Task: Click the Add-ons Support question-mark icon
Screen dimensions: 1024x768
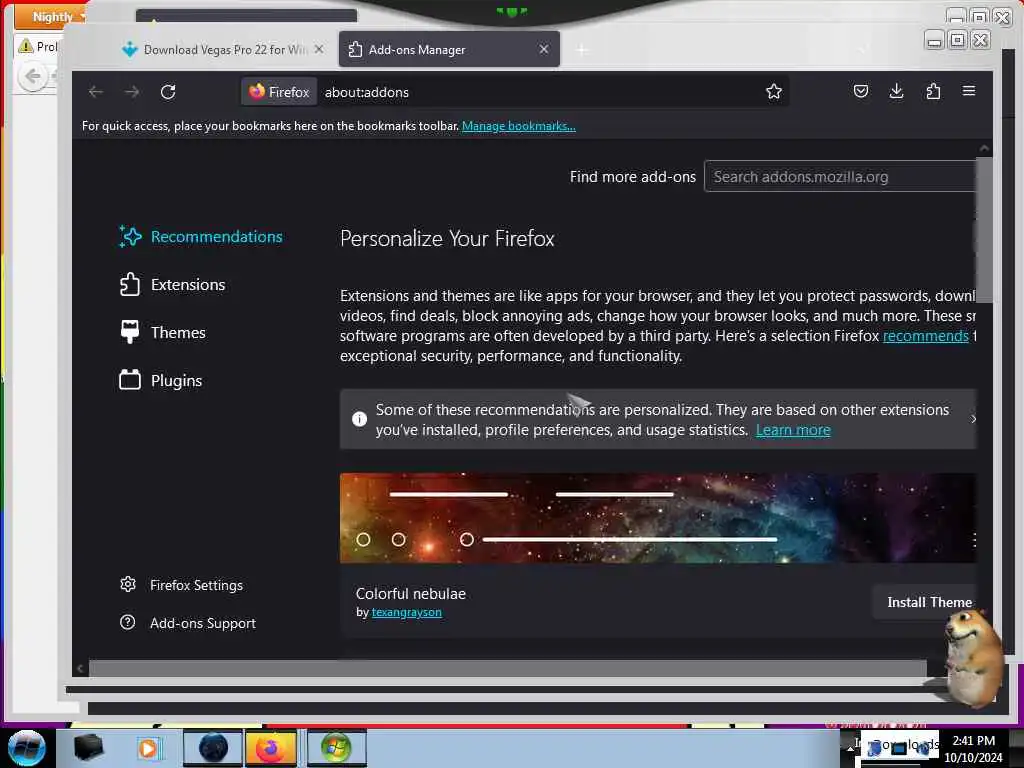Action: (128, 622)
